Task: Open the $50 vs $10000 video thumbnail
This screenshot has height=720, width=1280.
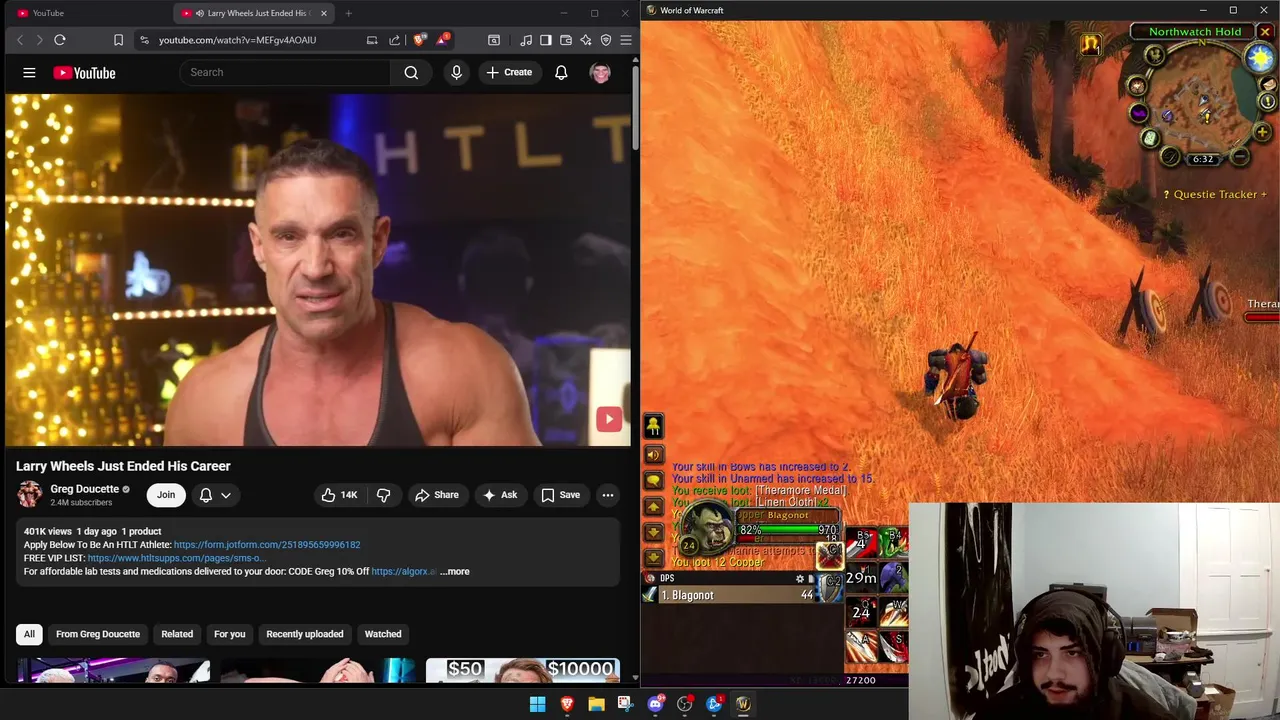Action: [523, 670]
